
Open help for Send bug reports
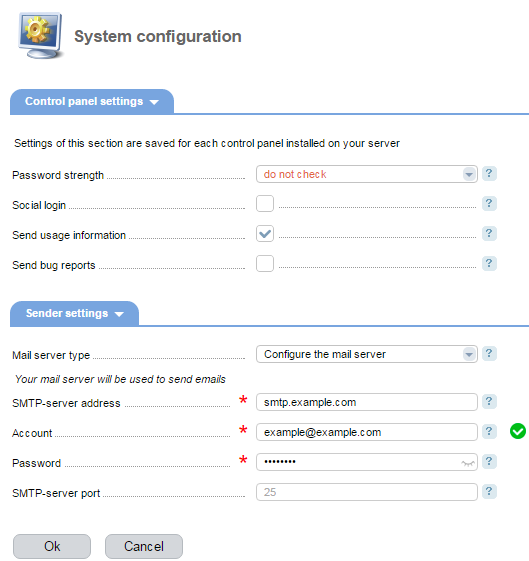coord(489,264)
